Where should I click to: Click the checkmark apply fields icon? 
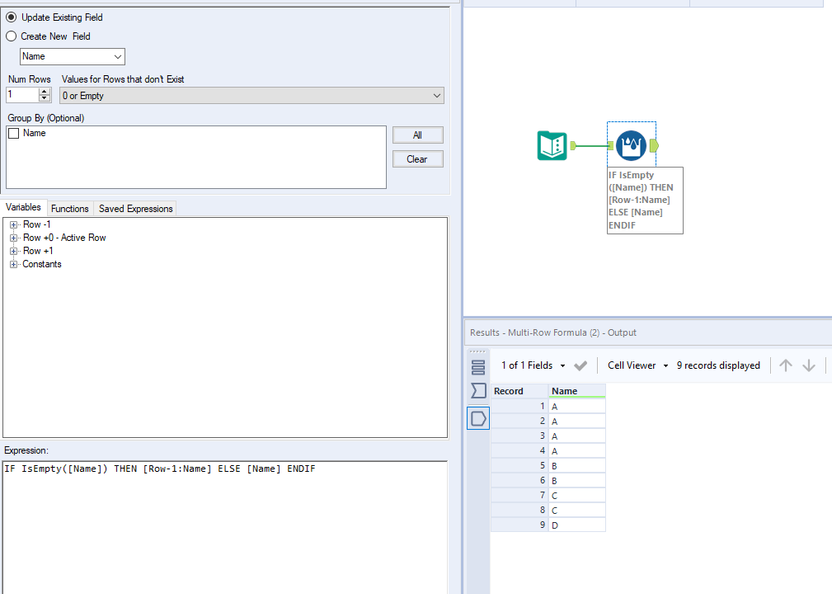580,366
